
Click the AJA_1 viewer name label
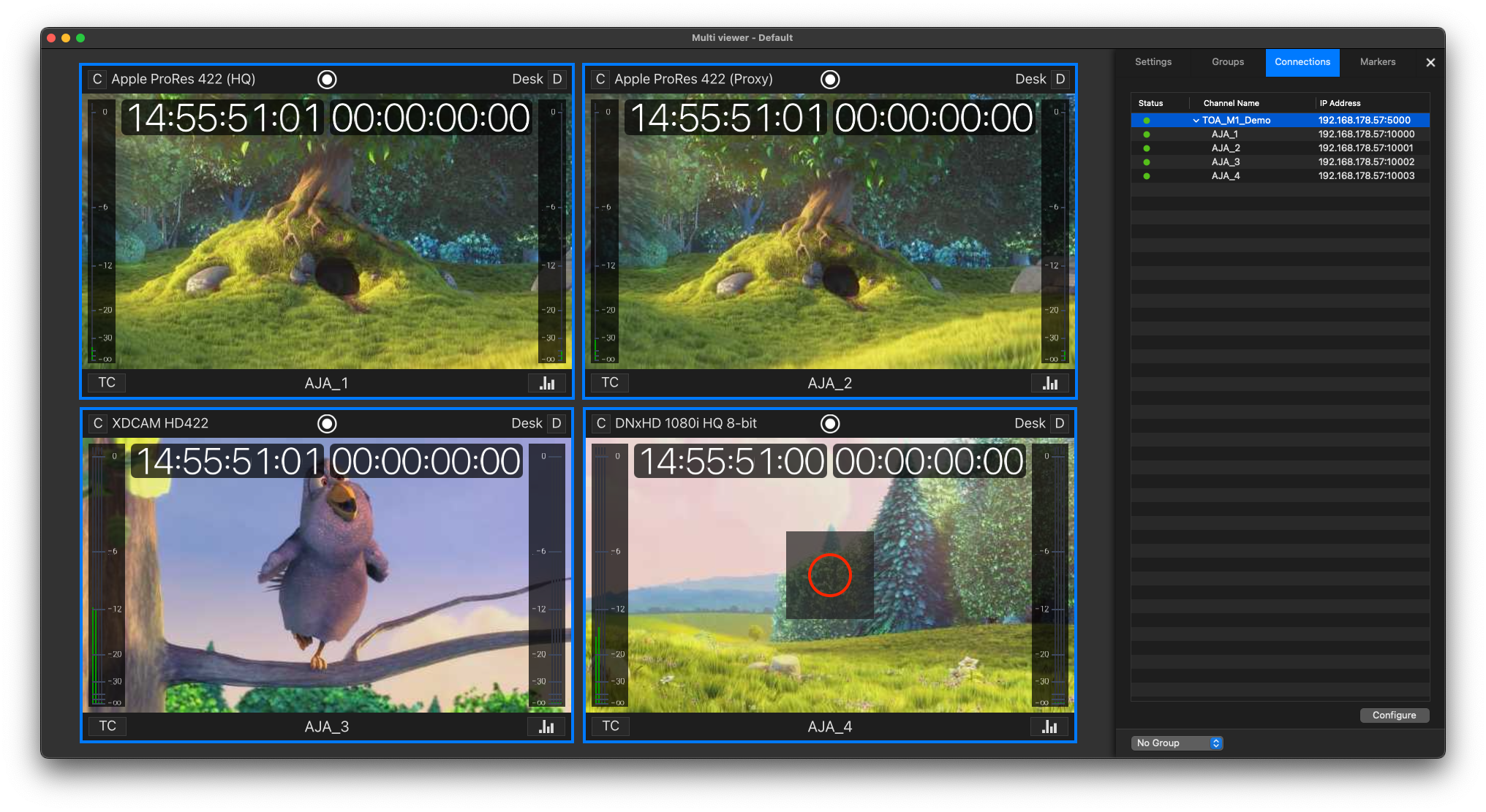(x=326, y=383)
